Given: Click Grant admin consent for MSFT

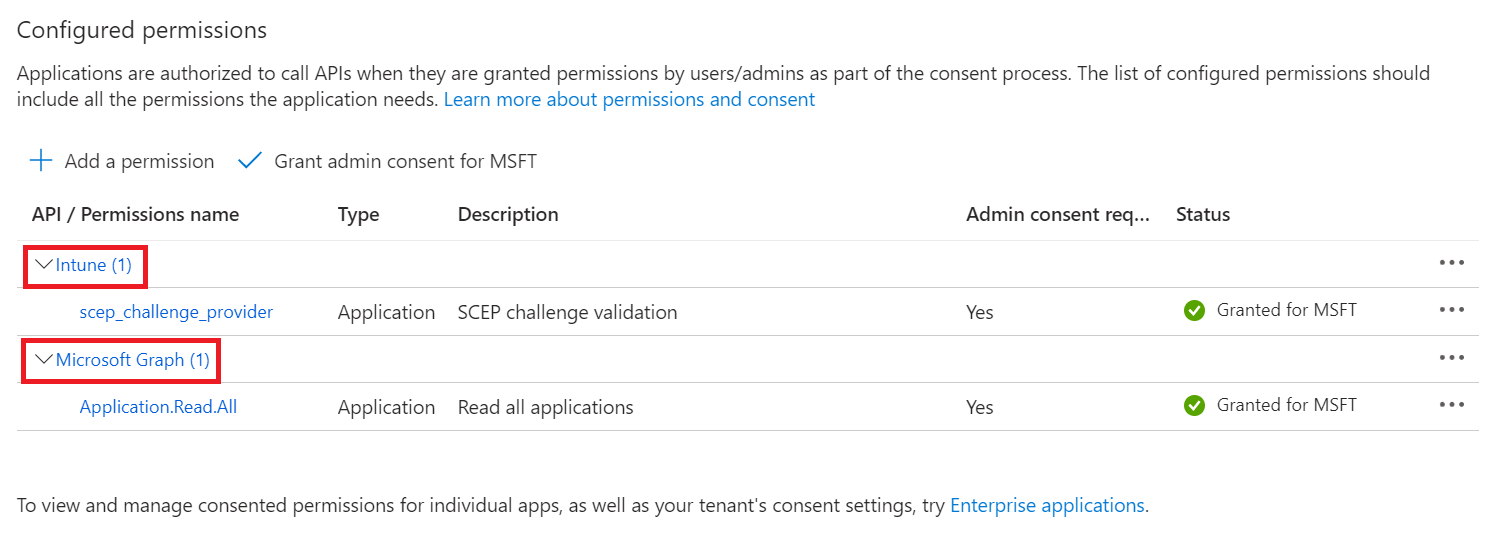Looking at the screenshot, I should pos(387,161).
